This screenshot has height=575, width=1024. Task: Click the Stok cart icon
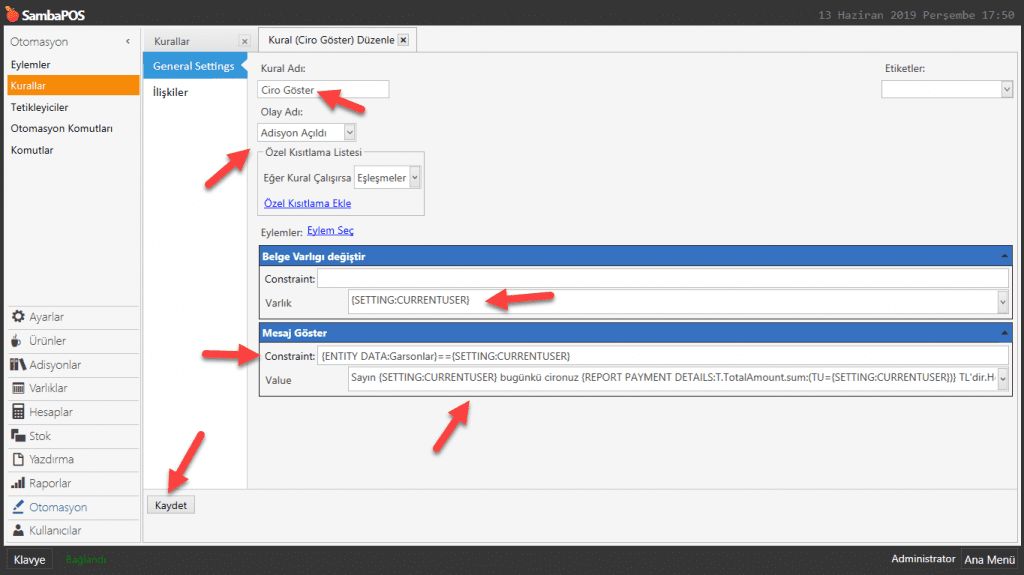(18, 436)
